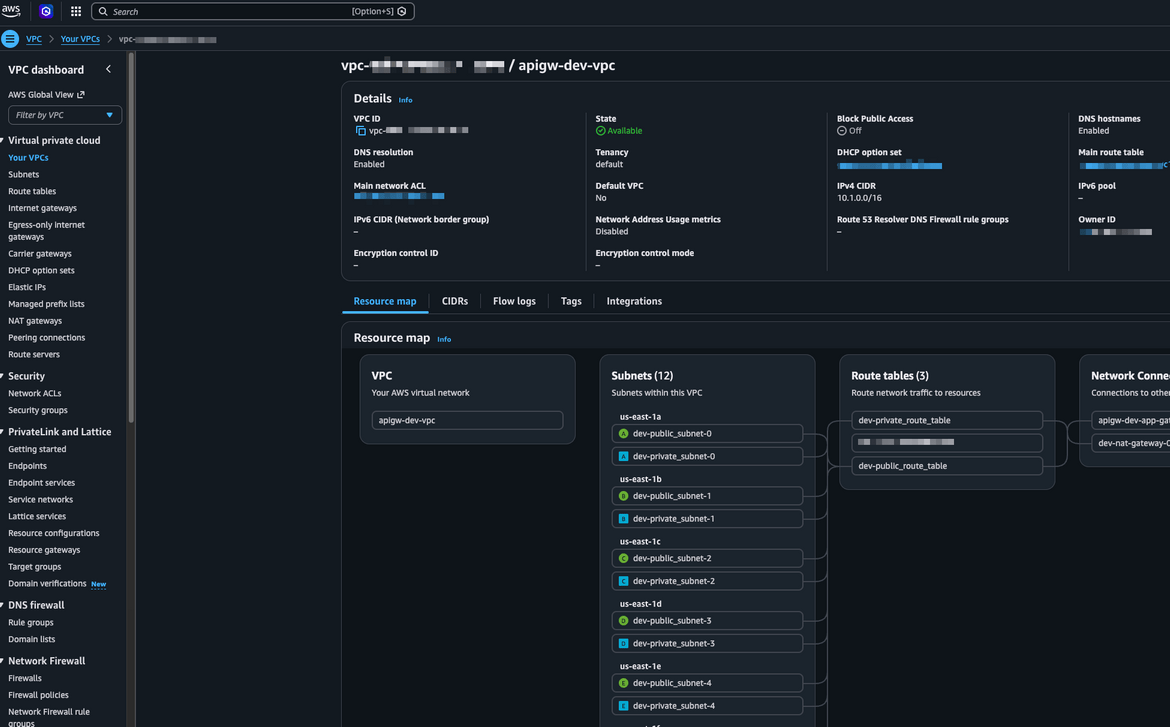1170x727 pixels.
Task: Collapse the Network Firewall section
Action: point(2,661)
